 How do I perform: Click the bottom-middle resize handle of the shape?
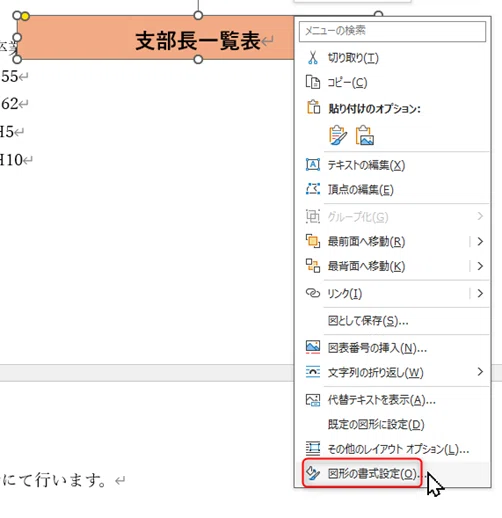click(x=198, y=59)
